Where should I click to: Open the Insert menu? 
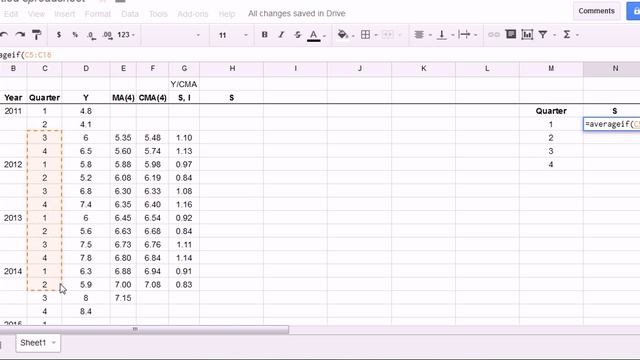64,14
